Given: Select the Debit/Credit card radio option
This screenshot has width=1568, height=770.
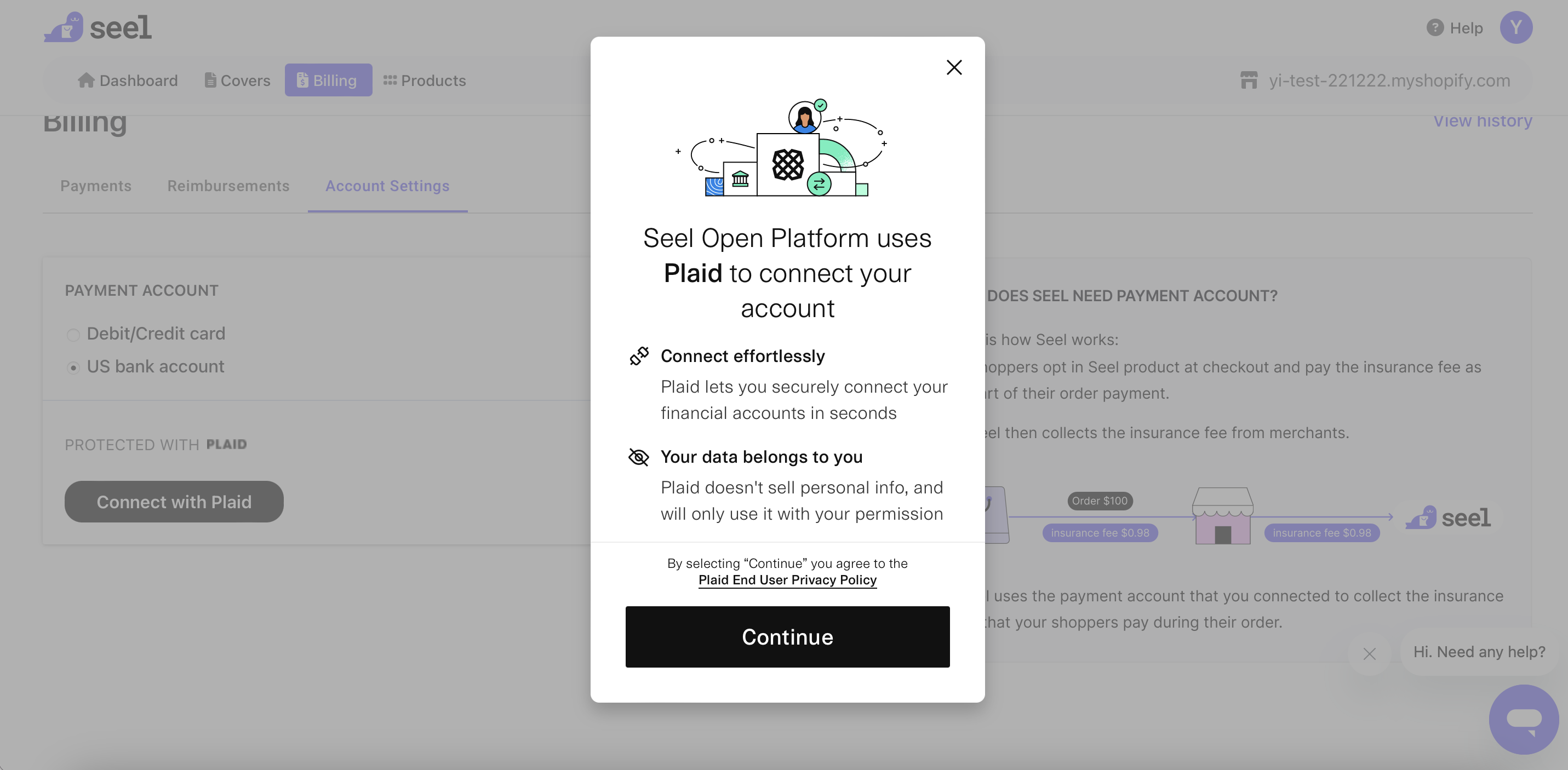Looking at the screenshot, I should [73, 335].
